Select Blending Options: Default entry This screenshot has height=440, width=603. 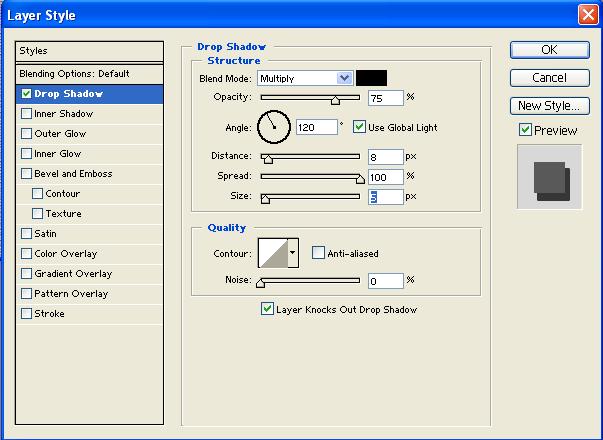tap(89, 74)
